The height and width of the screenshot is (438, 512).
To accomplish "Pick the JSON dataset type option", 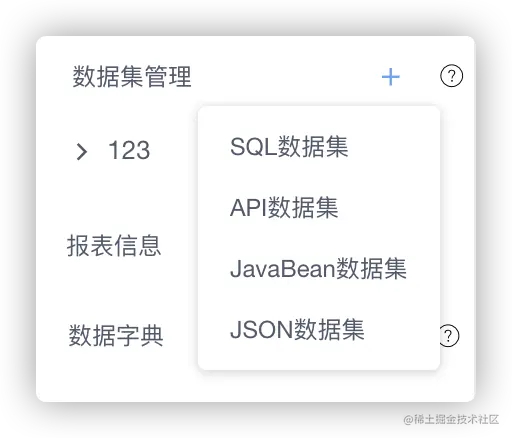I will [297, 330].
